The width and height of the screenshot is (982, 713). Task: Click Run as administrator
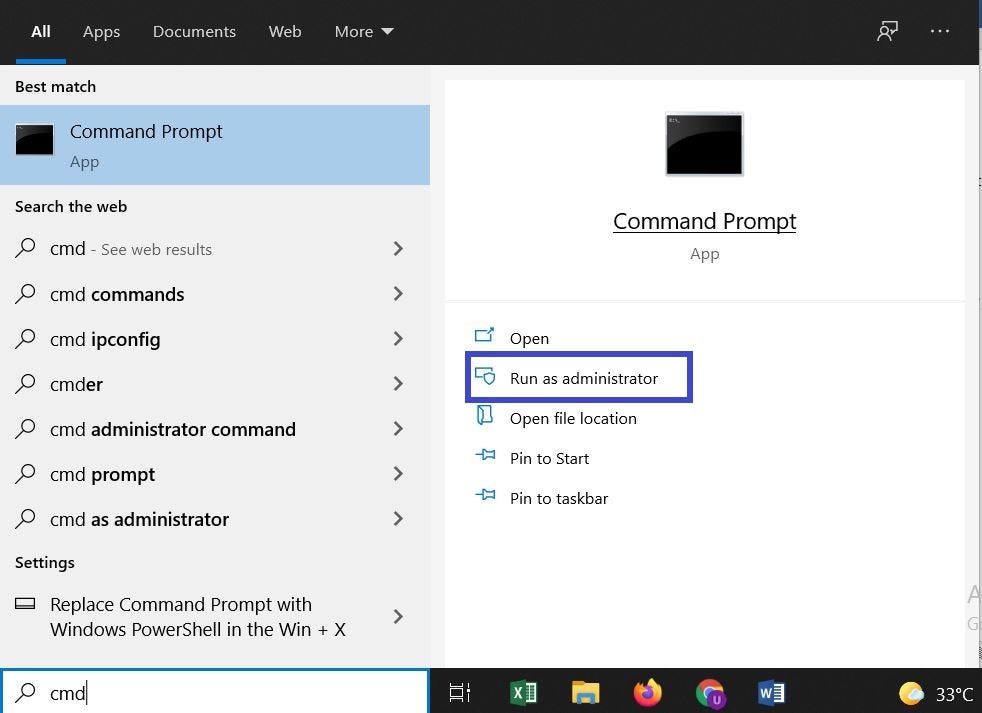578,378
